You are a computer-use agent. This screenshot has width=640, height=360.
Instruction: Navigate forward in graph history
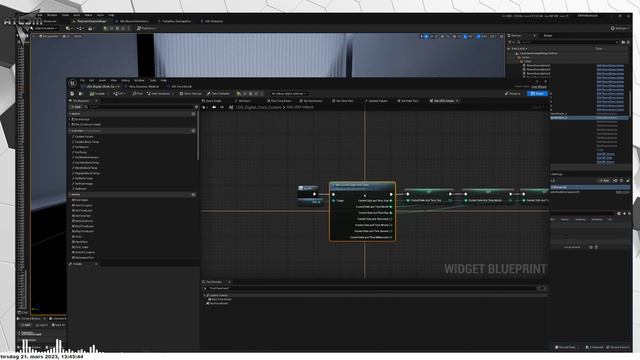[x=222, y=107]
